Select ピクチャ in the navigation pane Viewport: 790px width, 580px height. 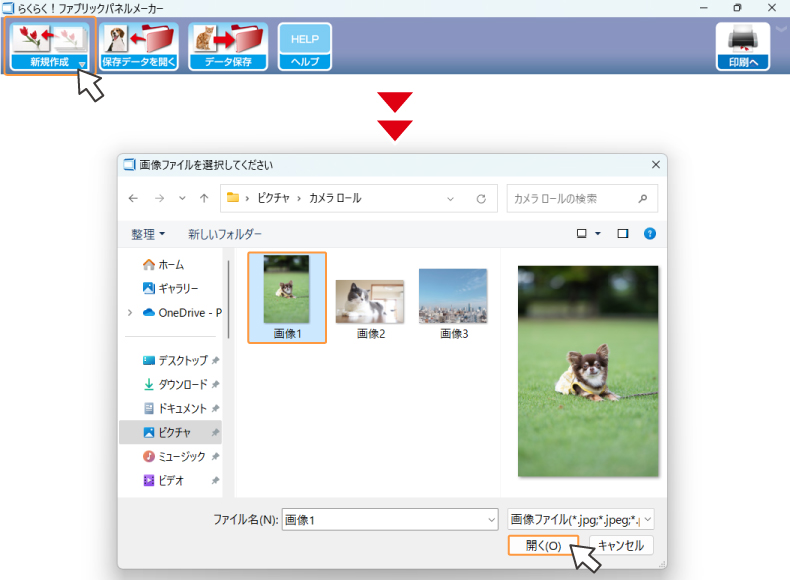pos(170,432)
